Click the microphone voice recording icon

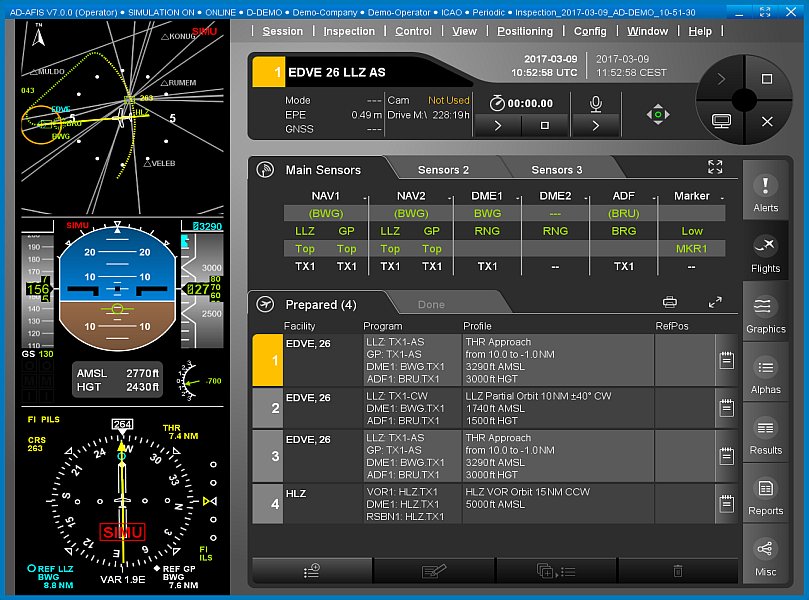pyautogui.click(x=596, y=104)
